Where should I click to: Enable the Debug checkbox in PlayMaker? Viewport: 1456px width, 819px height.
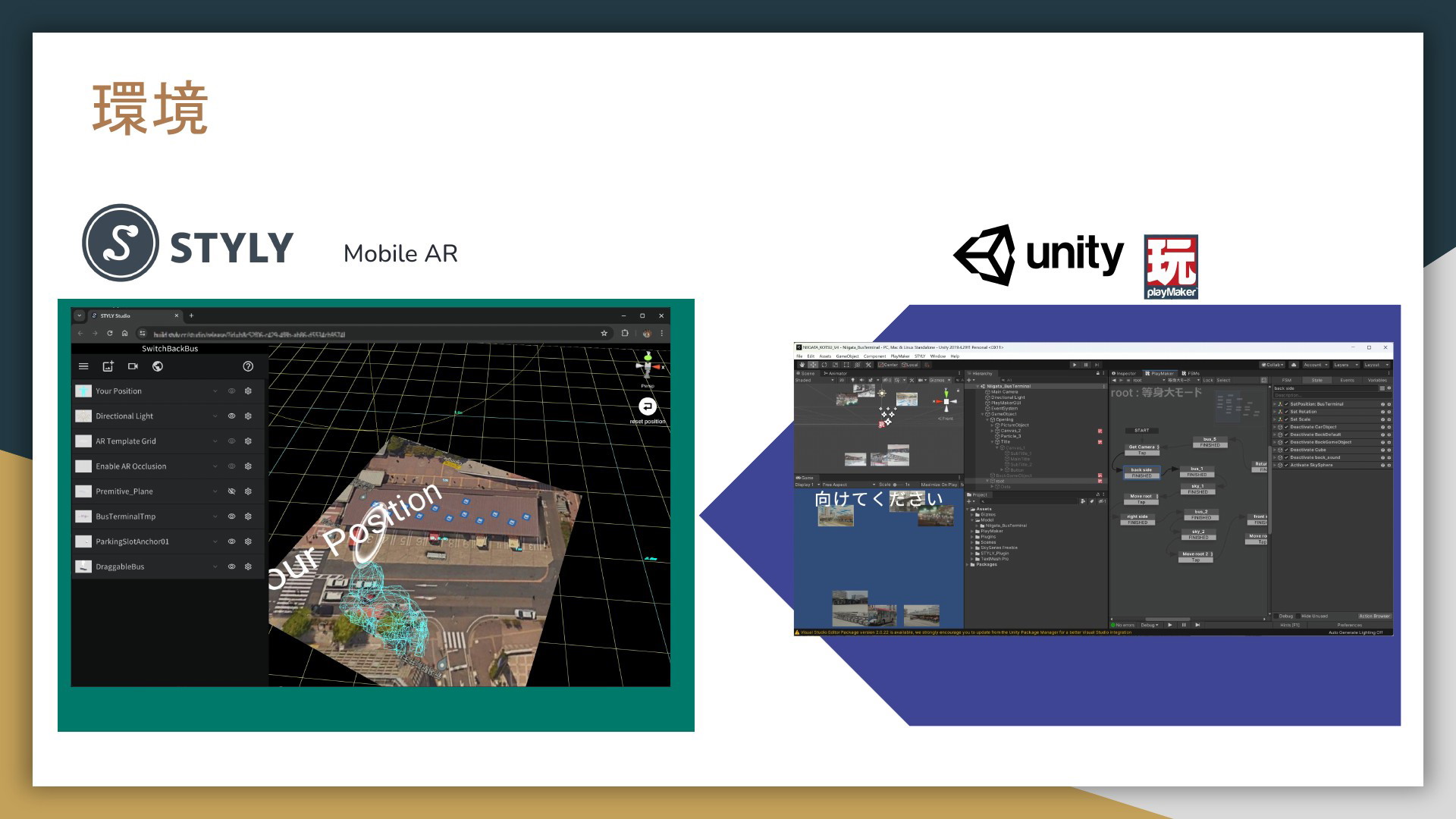[x=1276, y=616]
